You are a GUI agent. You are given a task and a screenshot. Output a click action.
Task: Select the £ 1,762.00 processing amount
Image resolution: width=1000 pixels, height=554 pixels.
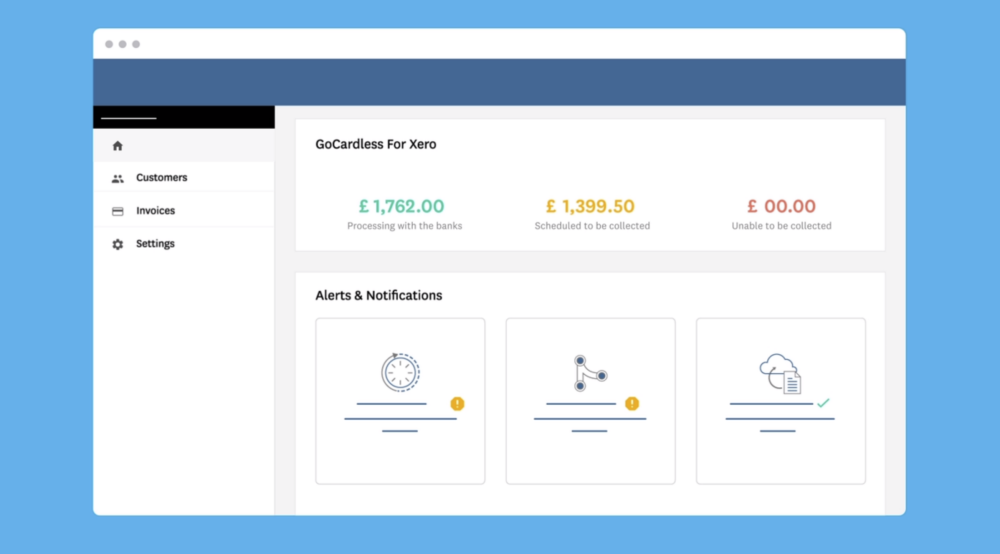tap(401, 207)
